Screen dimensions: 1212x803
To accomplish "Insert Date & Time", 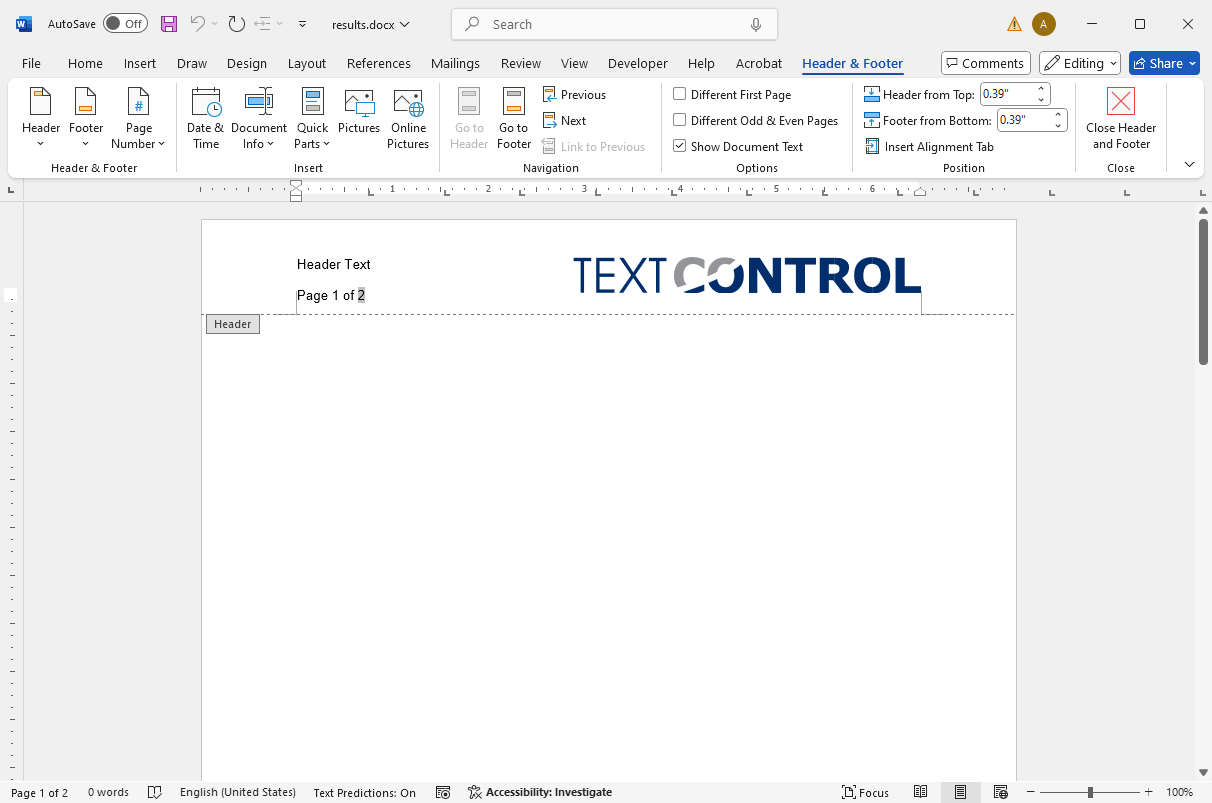I will click(x=206, y=118).
